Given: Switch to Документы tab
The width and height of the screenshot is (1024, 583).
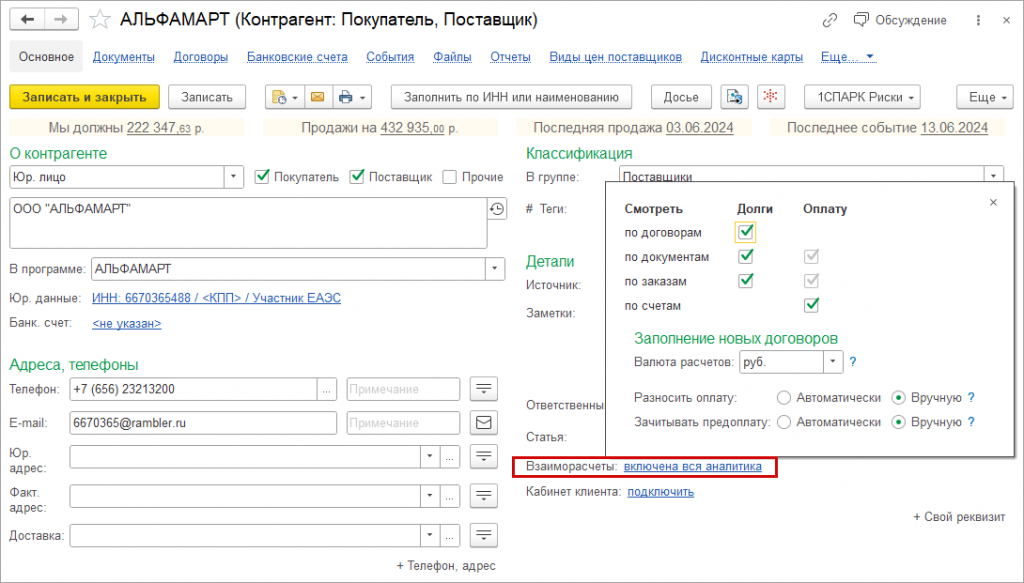Looking at the screenshot, I should point(123,57).
